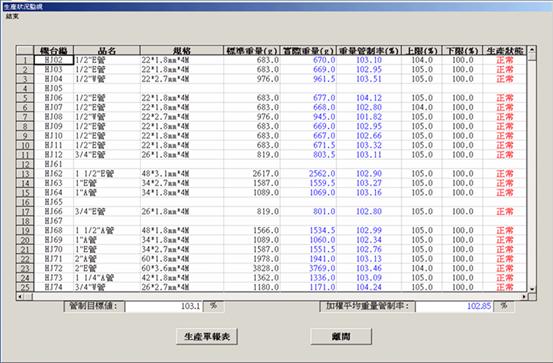Click the % unit box next to 102.85
The height and width of the screenshot is (363, 553).
504,306
